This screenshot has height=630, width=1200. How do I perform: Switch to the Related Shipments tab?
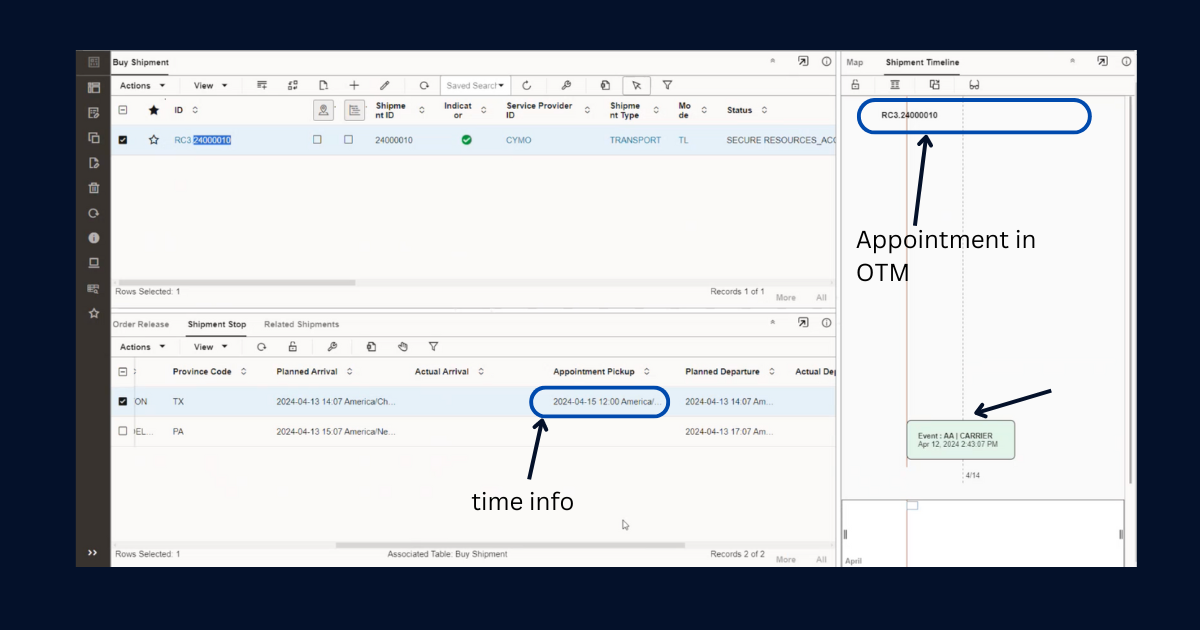click(302, 323)
